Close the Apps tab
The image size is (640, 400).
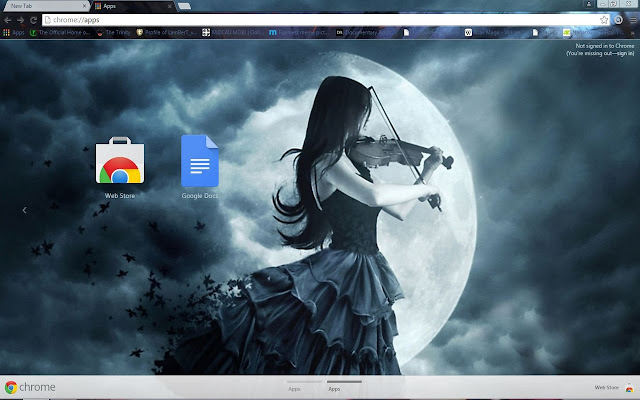[x=170, y=6]
